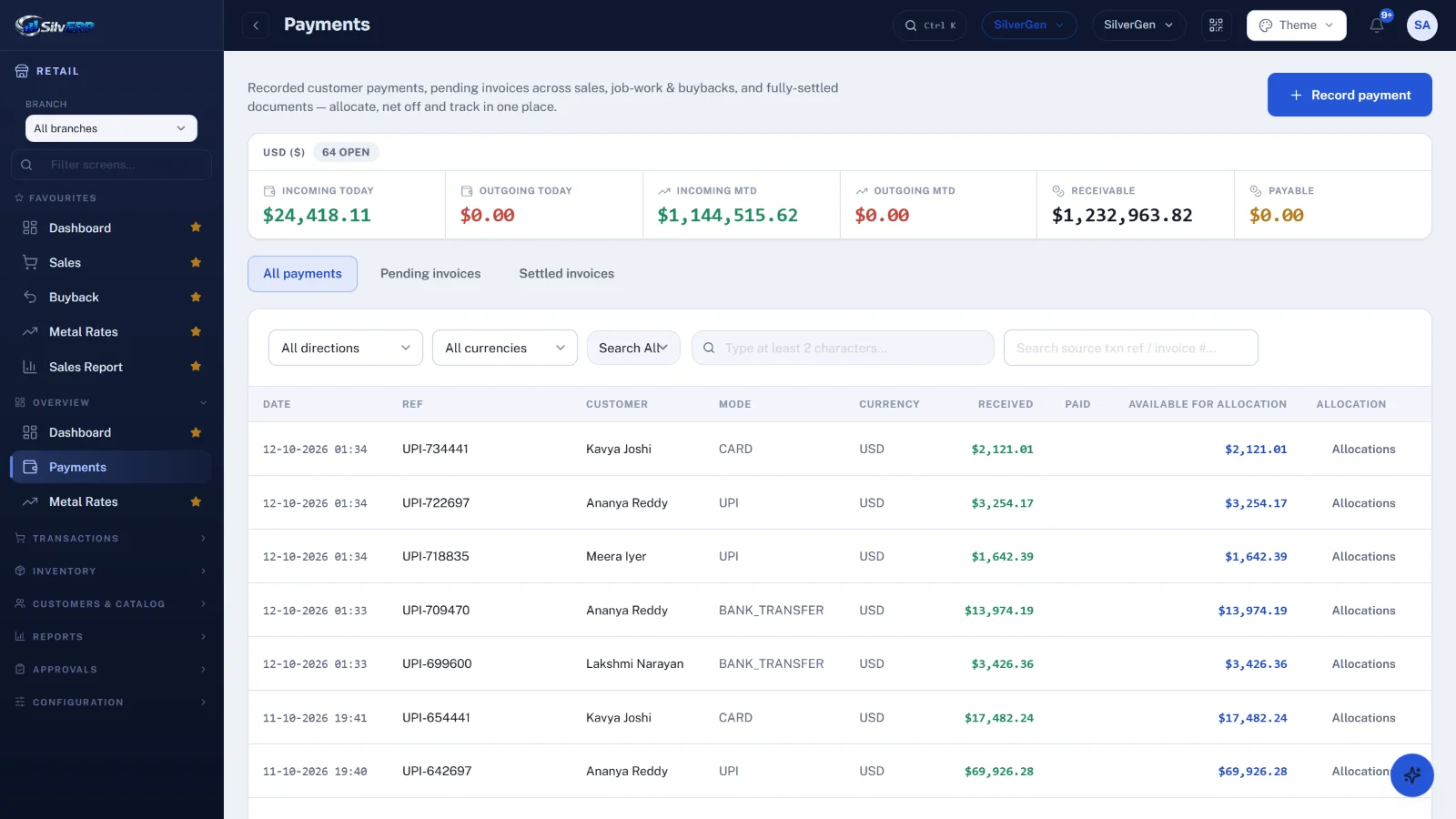Viewport: 1456px width, 819px height.
Task: Open Allocations for UPI-654441
Action: [x=1363, y=718]
